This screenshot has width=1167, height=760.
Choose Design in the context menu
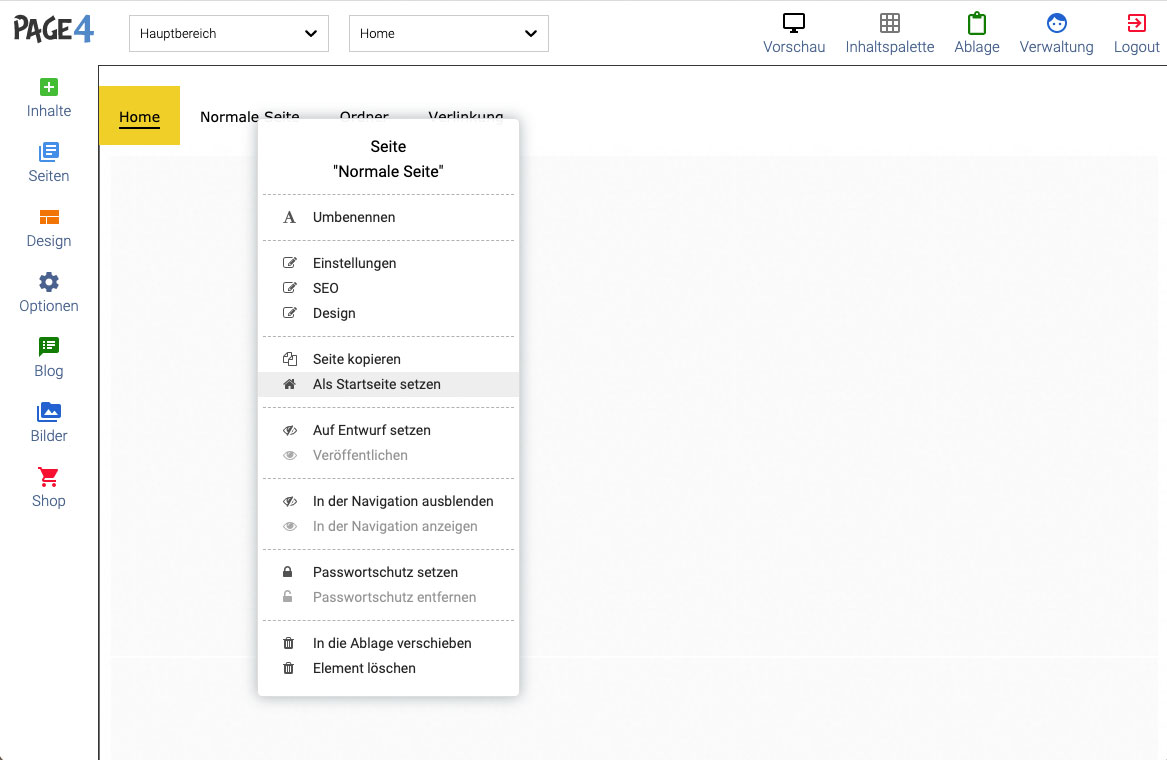coord(388,313)
